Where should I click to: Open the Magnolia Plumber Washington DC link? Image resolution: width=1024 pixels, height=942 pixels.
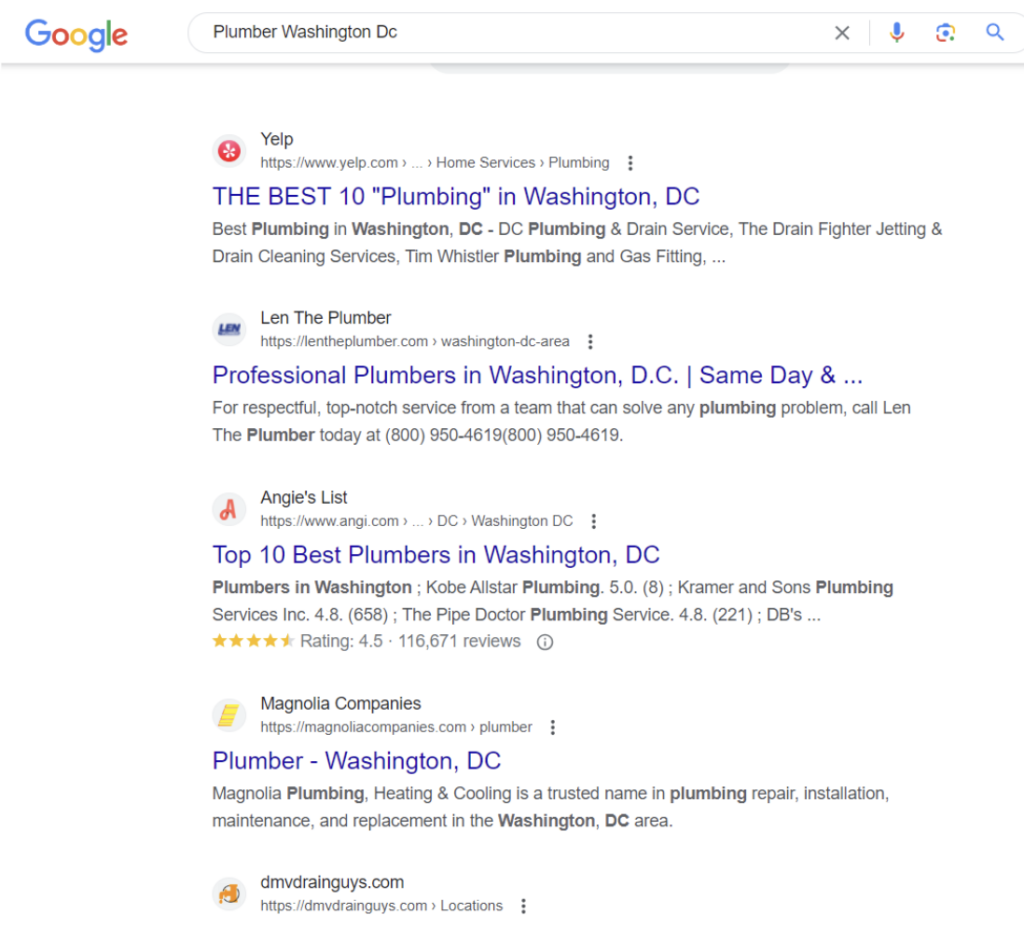(x=356, y=760)
